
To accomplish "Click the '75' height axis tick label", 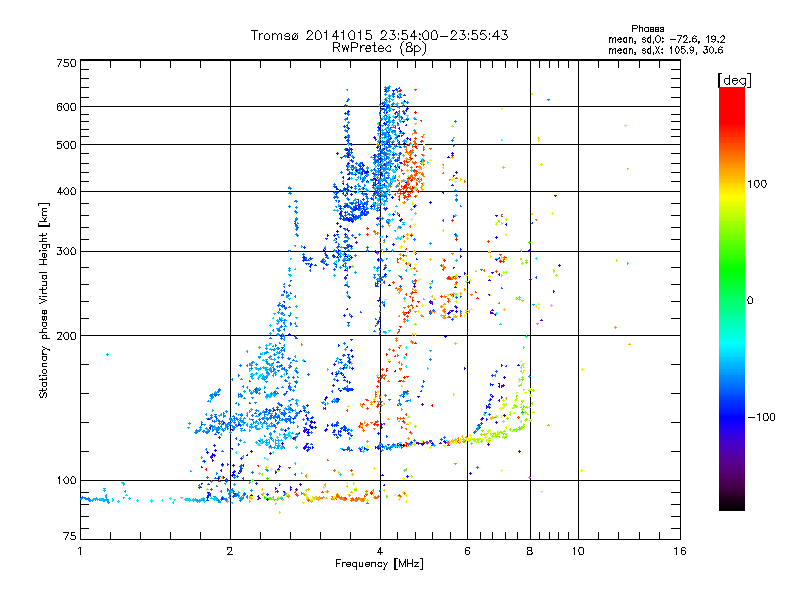I will 70,536.
